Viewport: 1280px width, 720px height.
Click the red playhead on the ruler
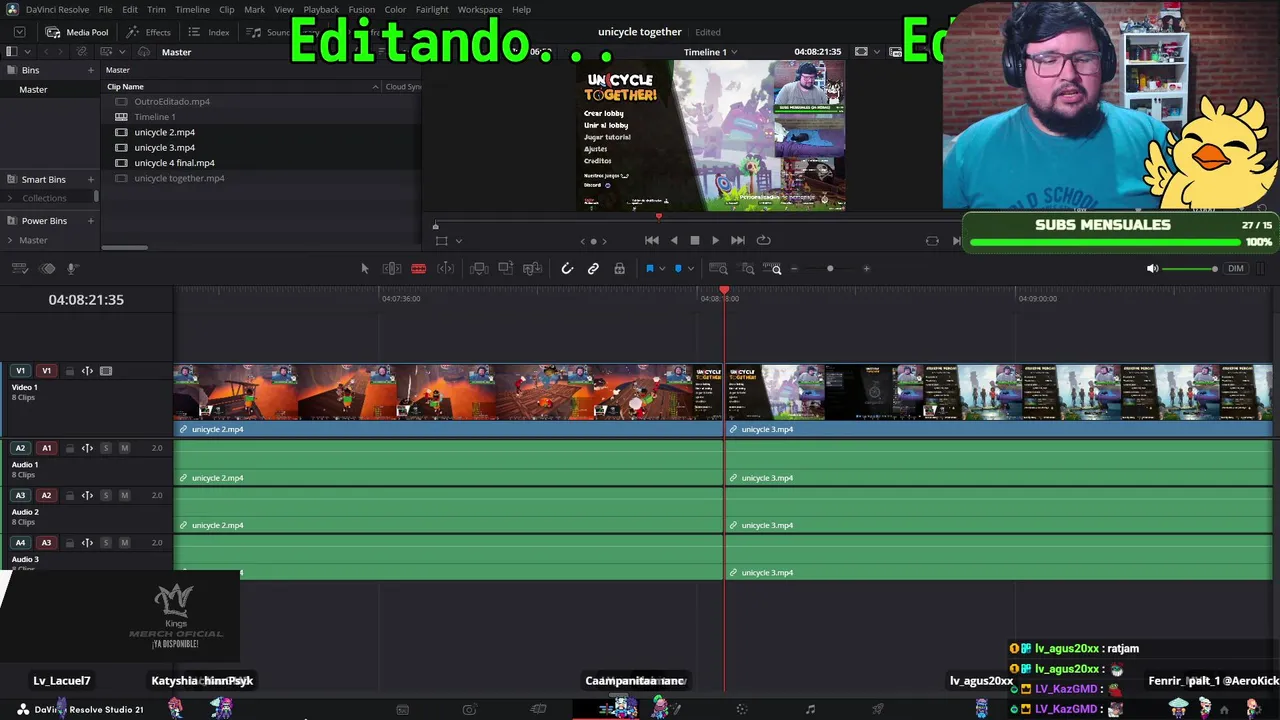pos(724,291)
